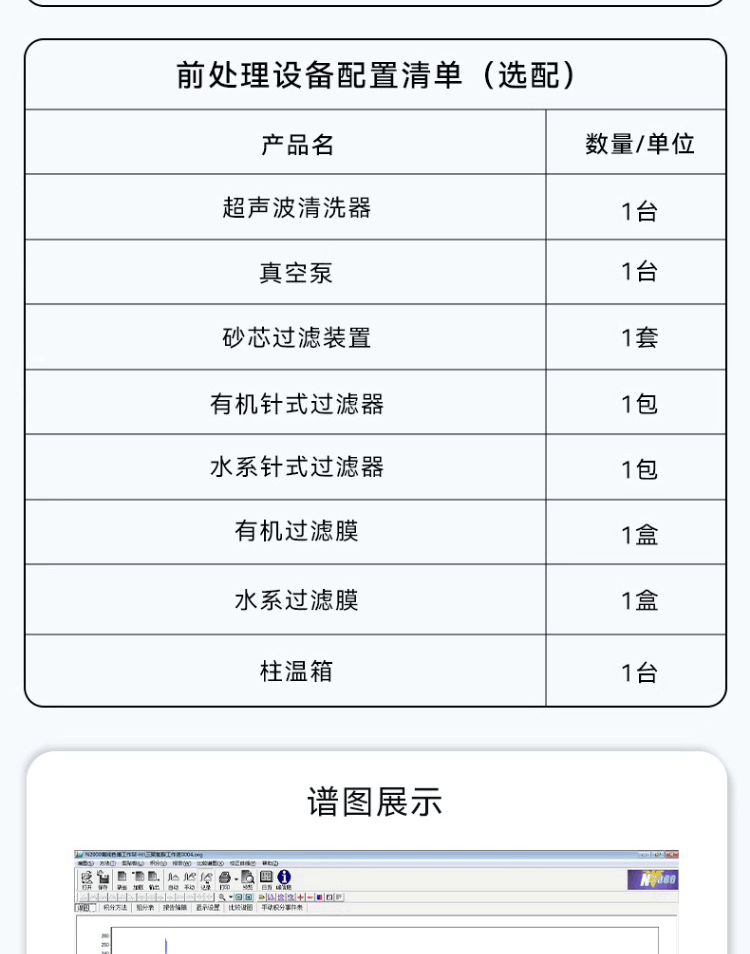750x954 pixels.
Task: Click the Save (保存) toolbar icon
Action: pyautogui.click(x=103, y=879)
